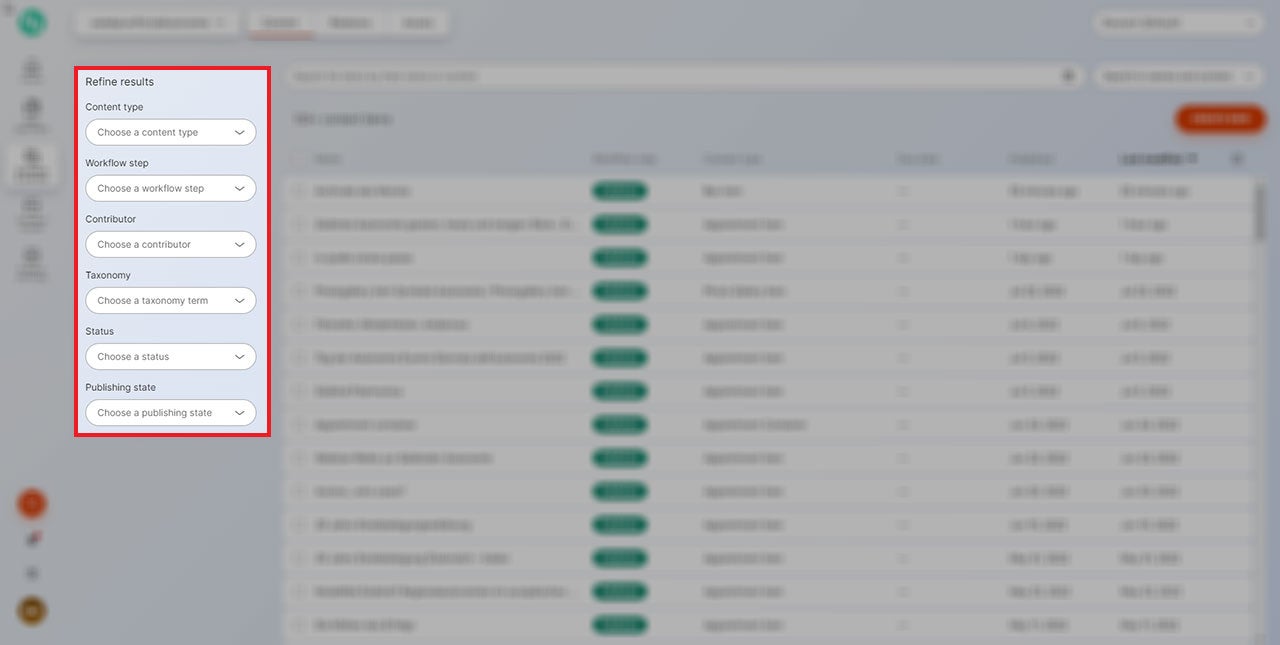Image resolution: width=1280 pixels, height=645 pixels.
Task: Open the brown user avatar menu
Action: coord(32,610)
